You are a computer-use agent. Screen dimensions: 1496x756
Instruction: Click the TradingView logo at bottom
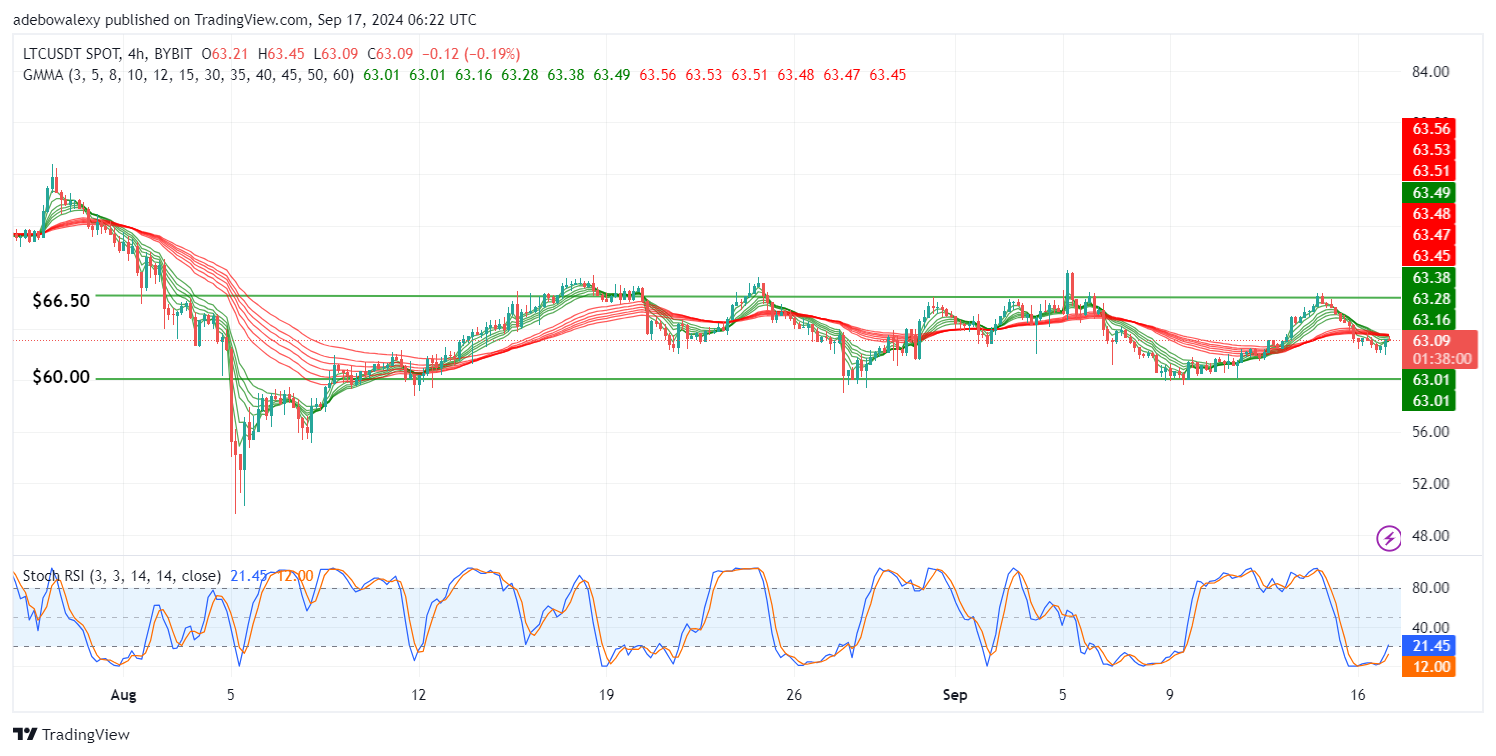click(x=71, y=735)
